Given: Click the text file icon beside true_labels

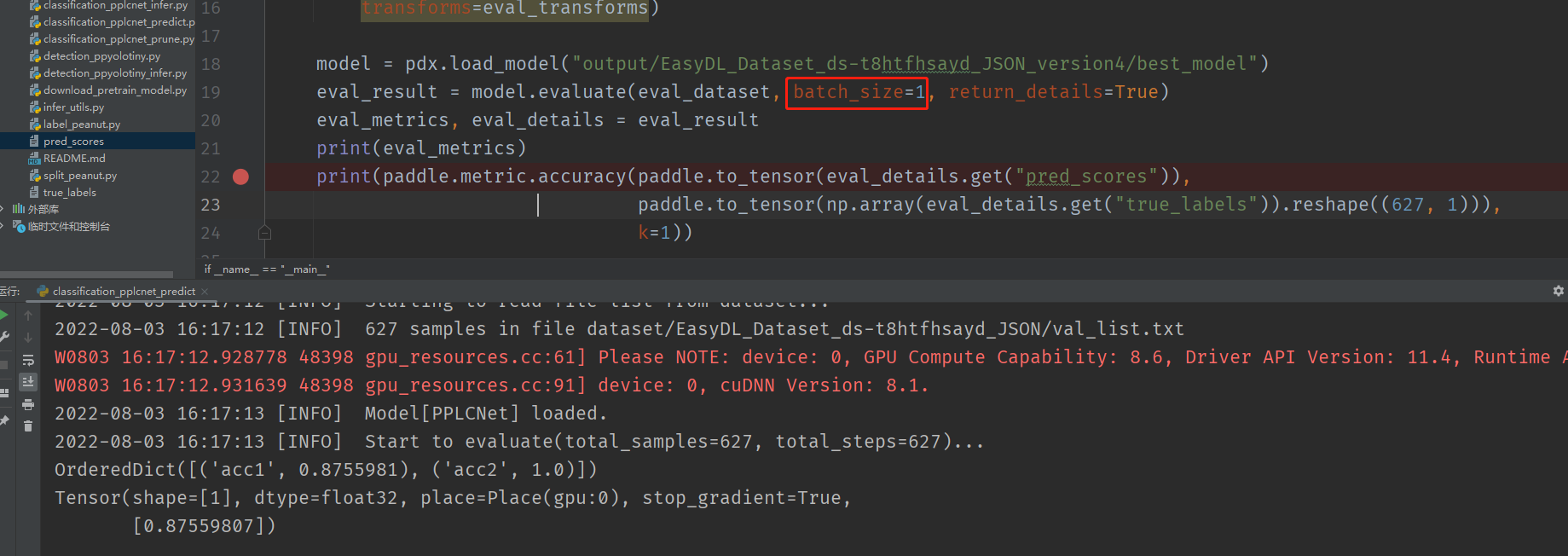Looking at the screenshot, I should pyautogui.click(x=35, y=193).
